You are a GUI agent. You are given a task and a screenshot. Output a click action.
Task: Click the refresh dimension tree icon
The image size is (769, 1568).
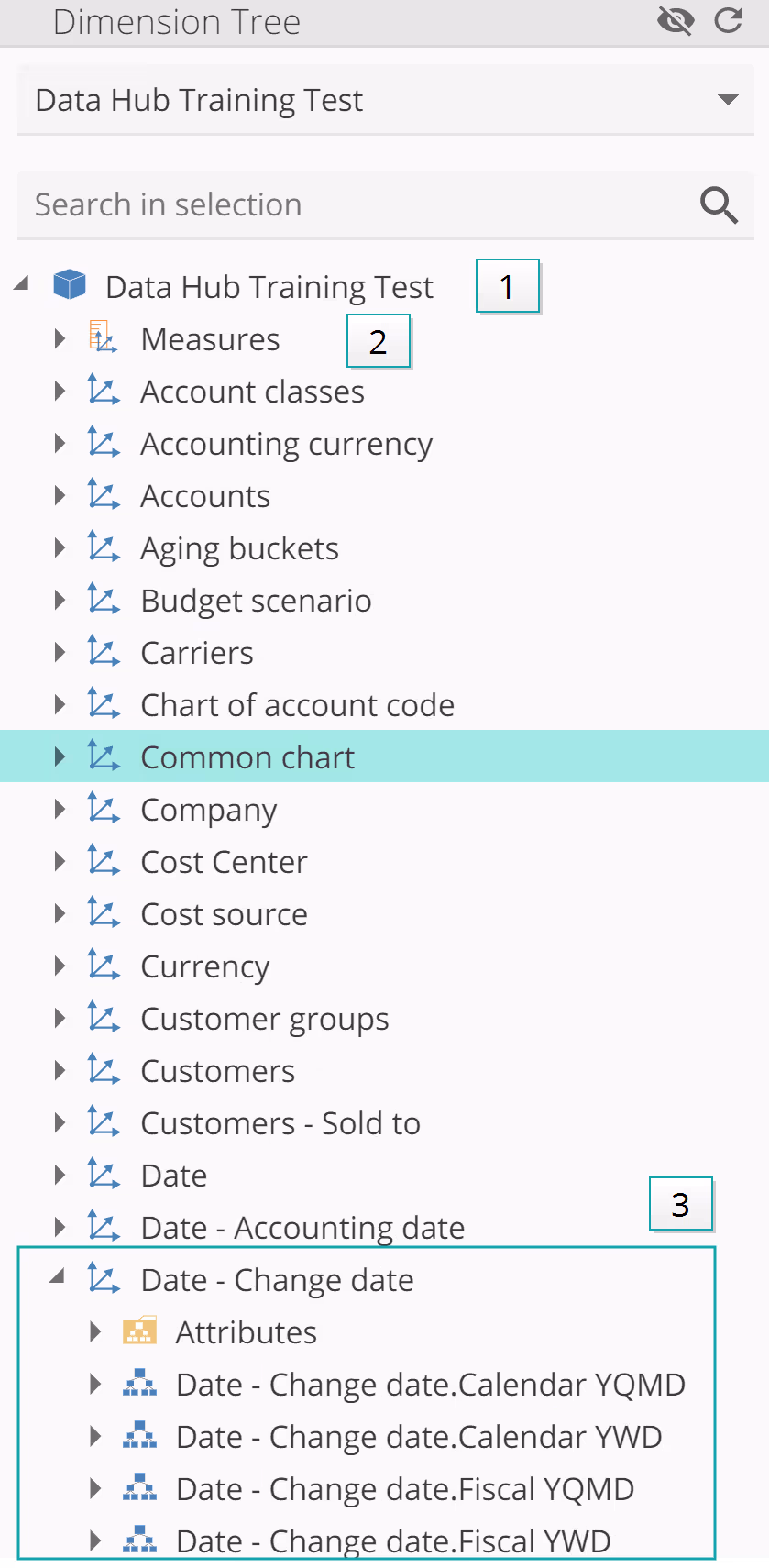click(x=729, y=20)
